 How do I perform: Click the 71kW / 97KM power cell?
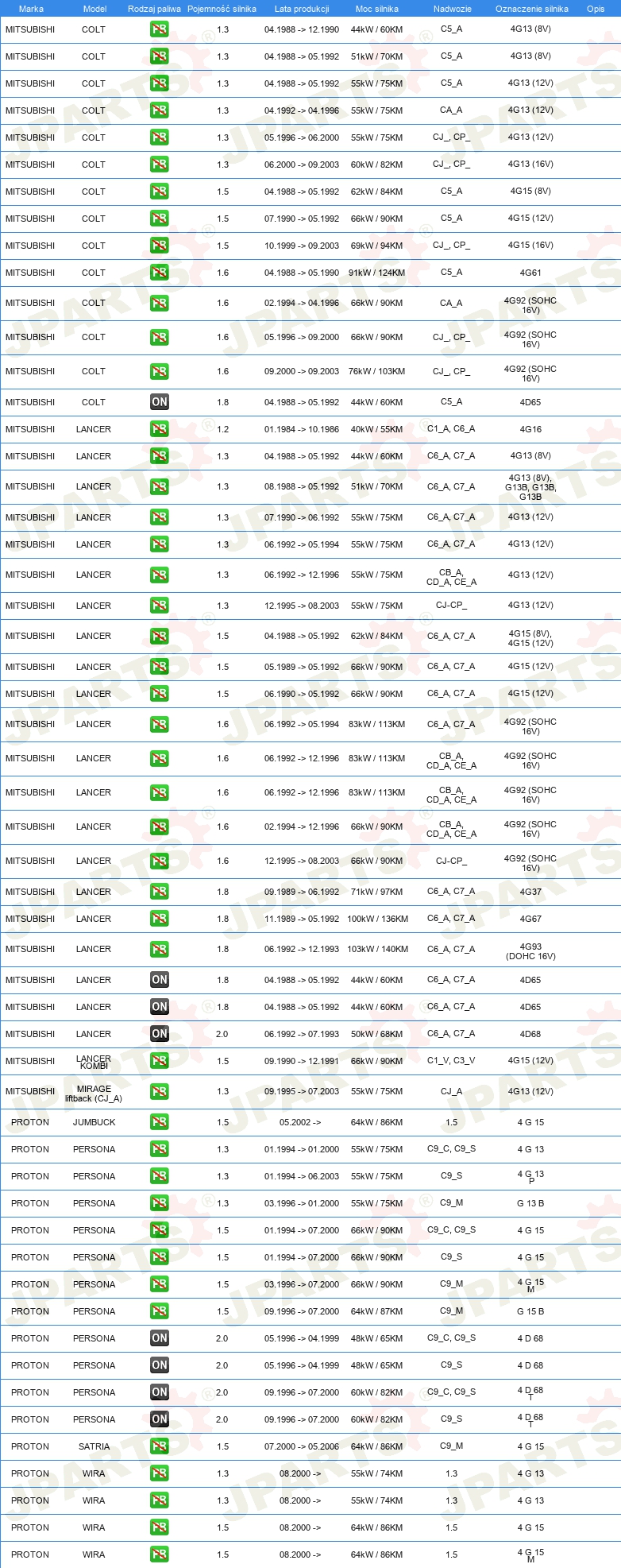[376, 892]
